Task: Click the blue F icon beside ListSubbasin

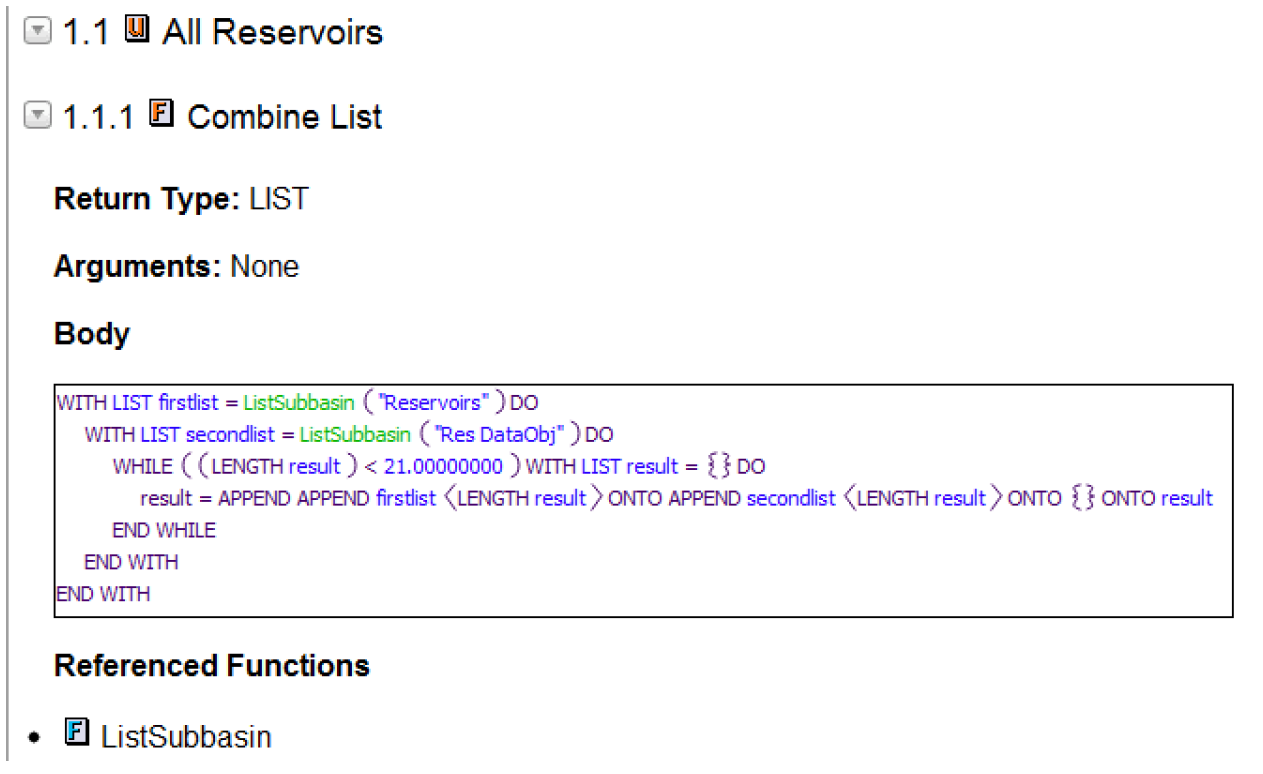Action: tap(75, 735)
